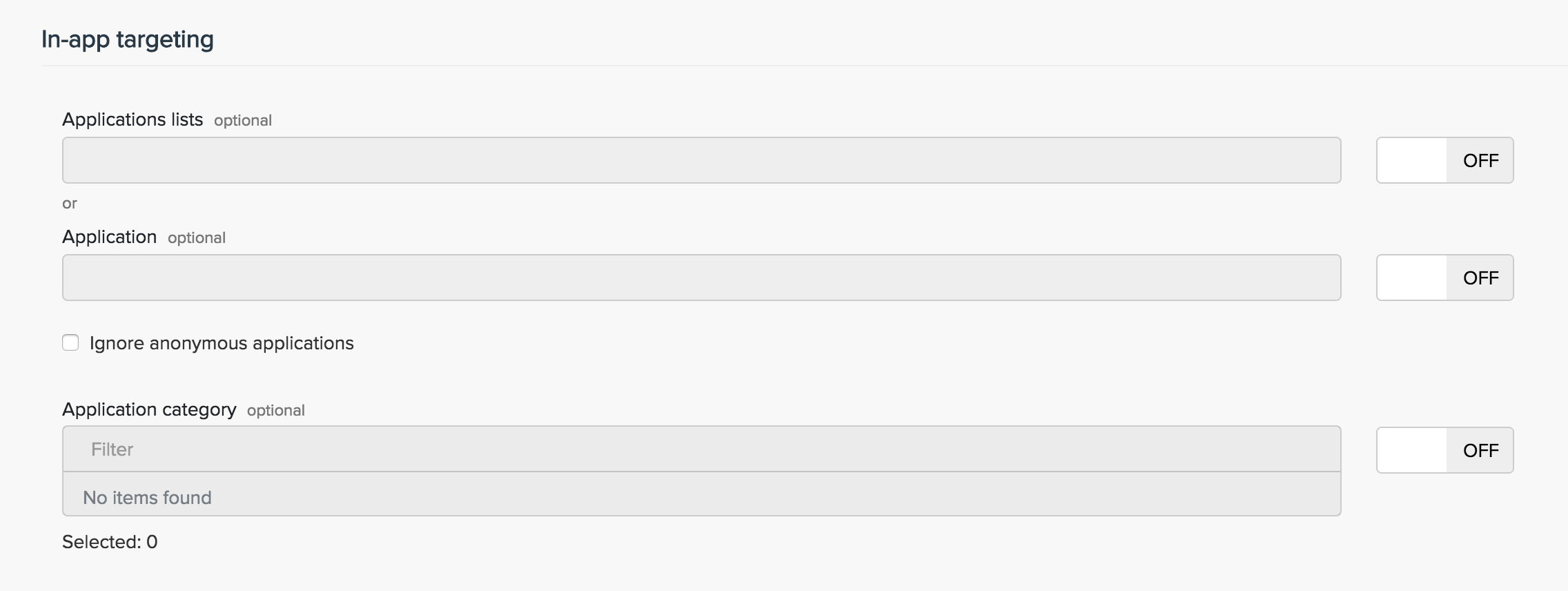Click optional text beside Application category

coord(276,411)
